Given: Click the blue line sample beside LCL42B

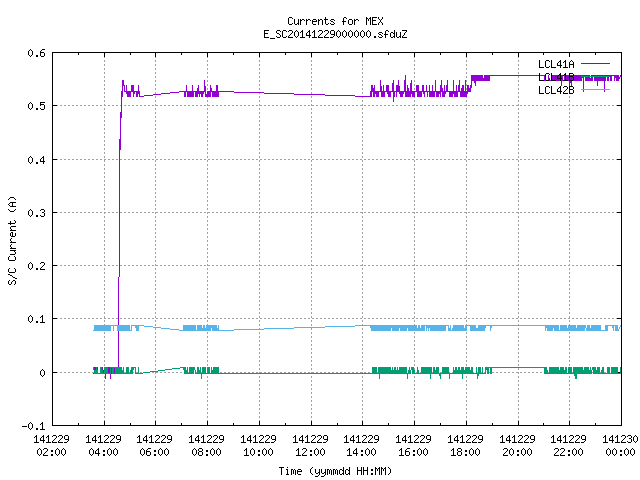Looking at the screenshot, I should click(595, 90).
